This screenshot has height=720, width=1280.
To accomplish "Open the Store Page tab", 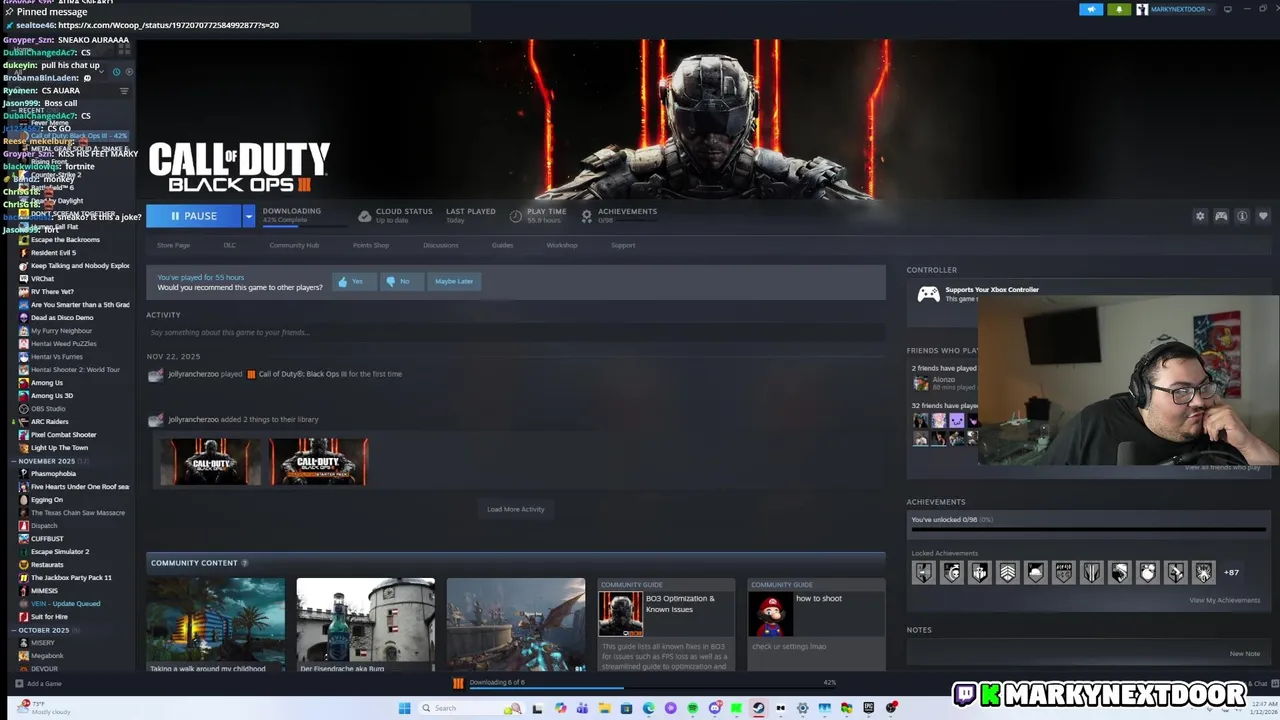I will 173,245.
